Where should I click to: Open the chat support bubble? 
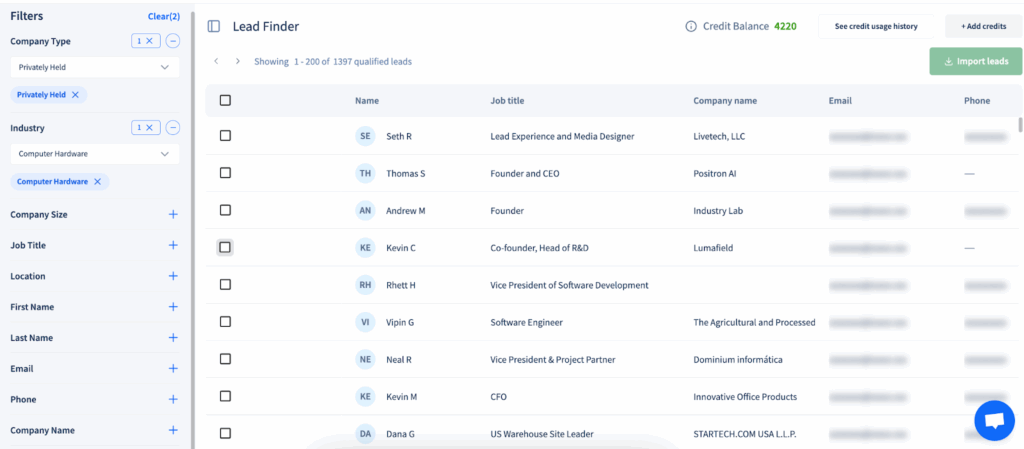tap(994, 420)
